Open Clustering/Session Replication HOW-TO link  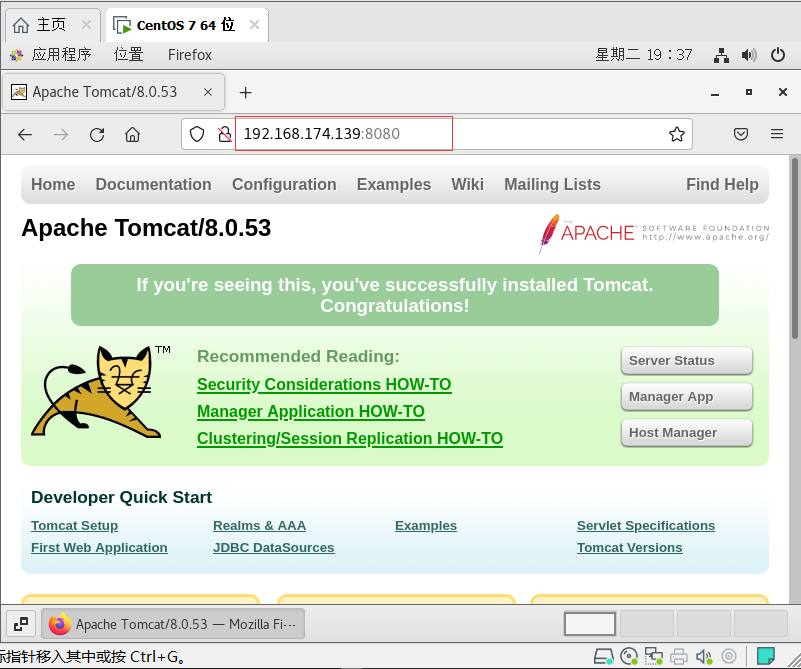[x=350, y=439]
